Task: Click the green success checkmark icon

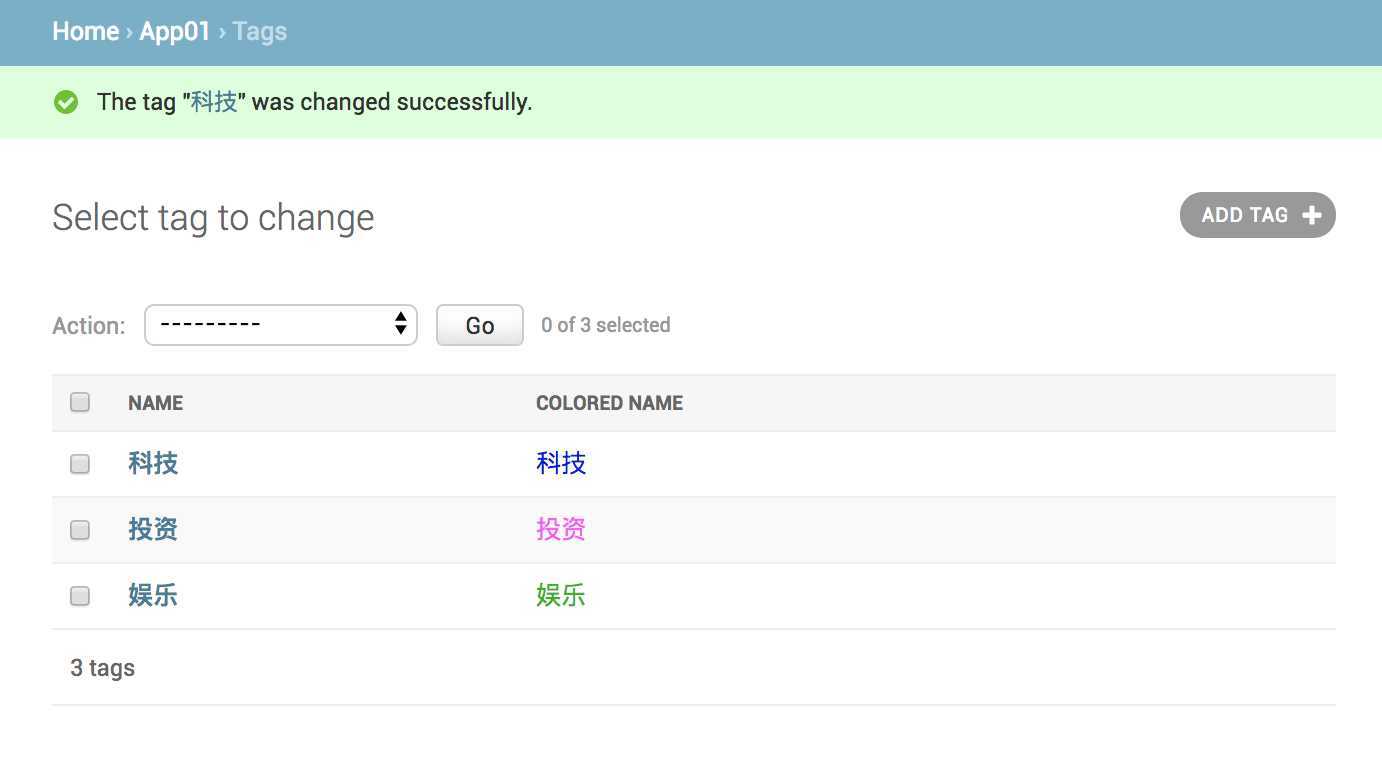Action: [66, 102]
